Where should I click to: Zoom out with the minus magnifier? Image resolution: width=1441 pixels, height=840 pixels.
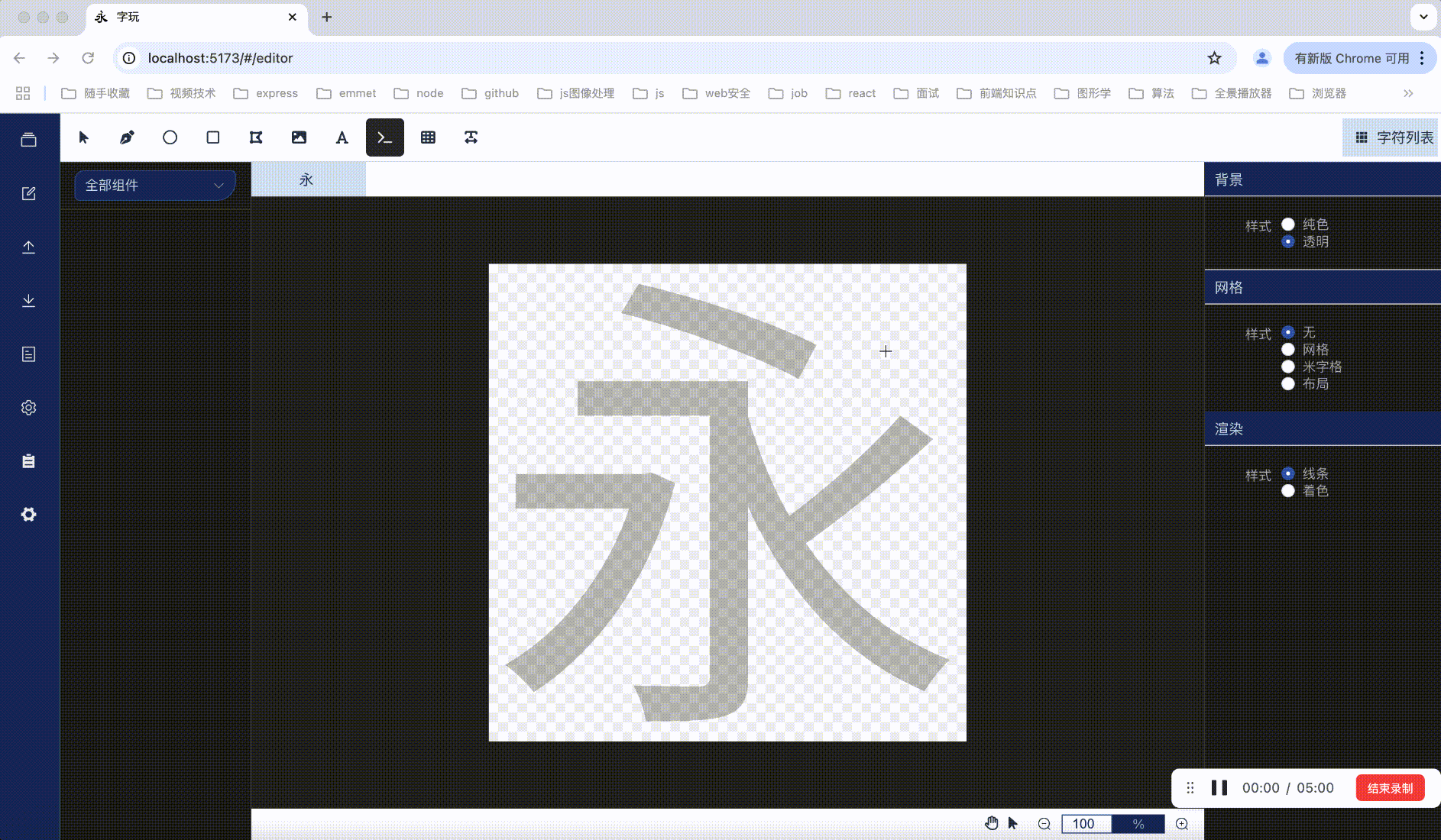click(1044, 824)
